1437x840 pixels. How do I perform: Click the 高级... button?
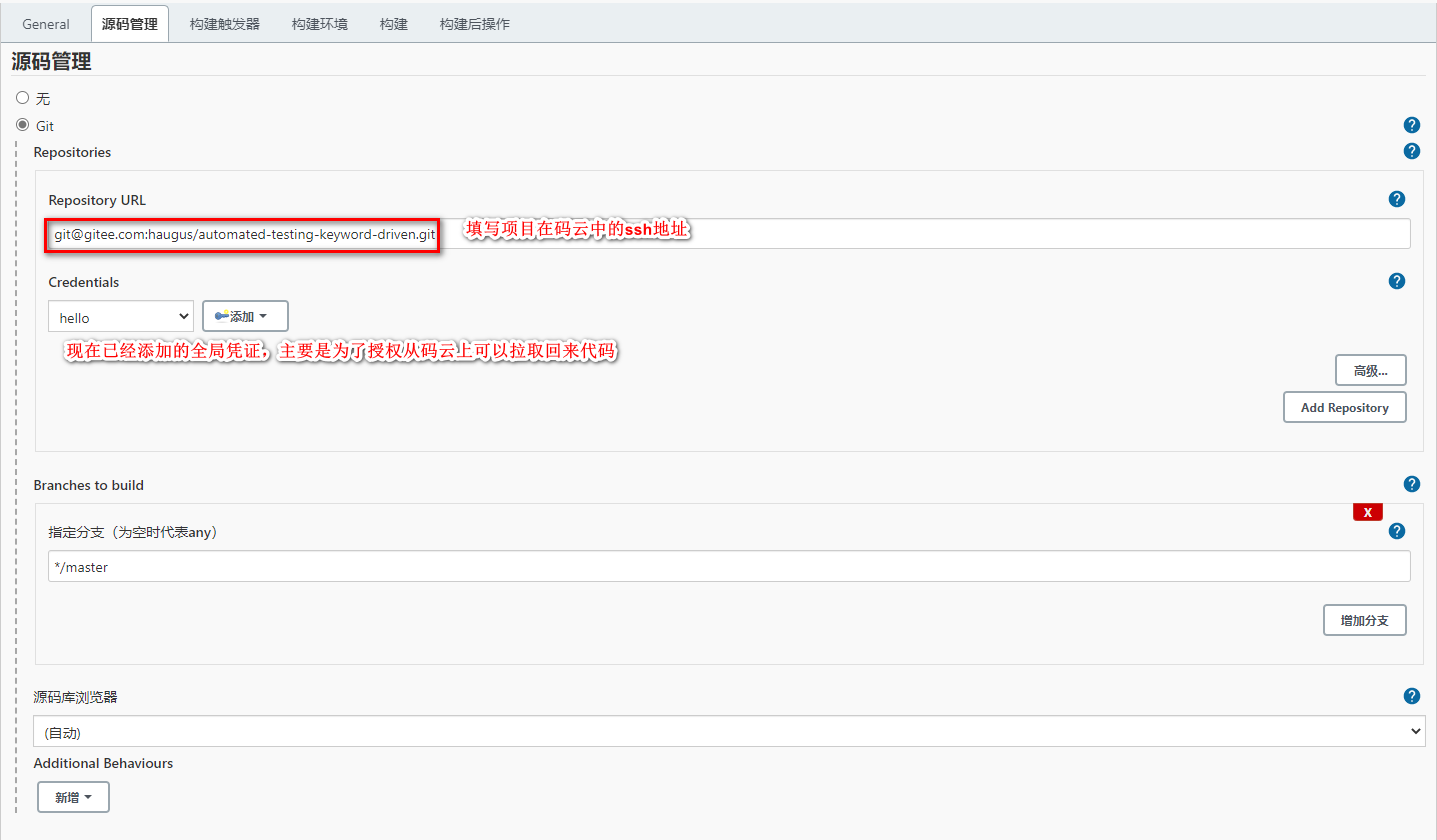[x=1371, y=370]
